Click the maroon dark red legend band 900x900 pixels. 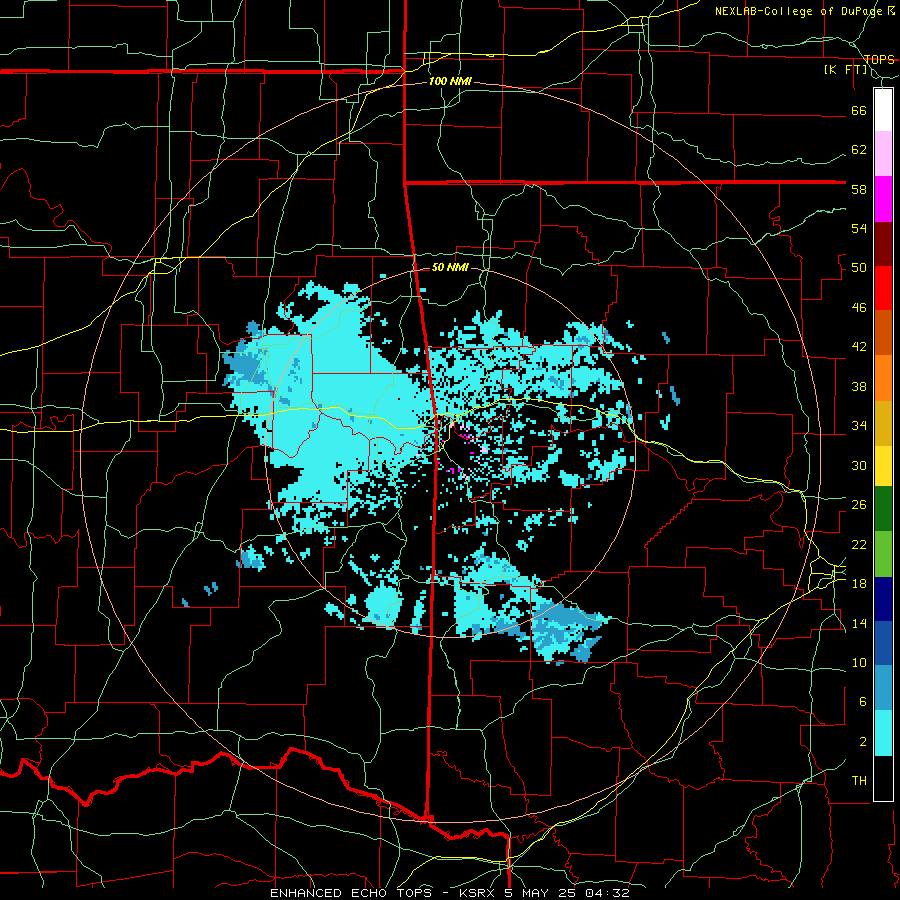pos(883,243)
